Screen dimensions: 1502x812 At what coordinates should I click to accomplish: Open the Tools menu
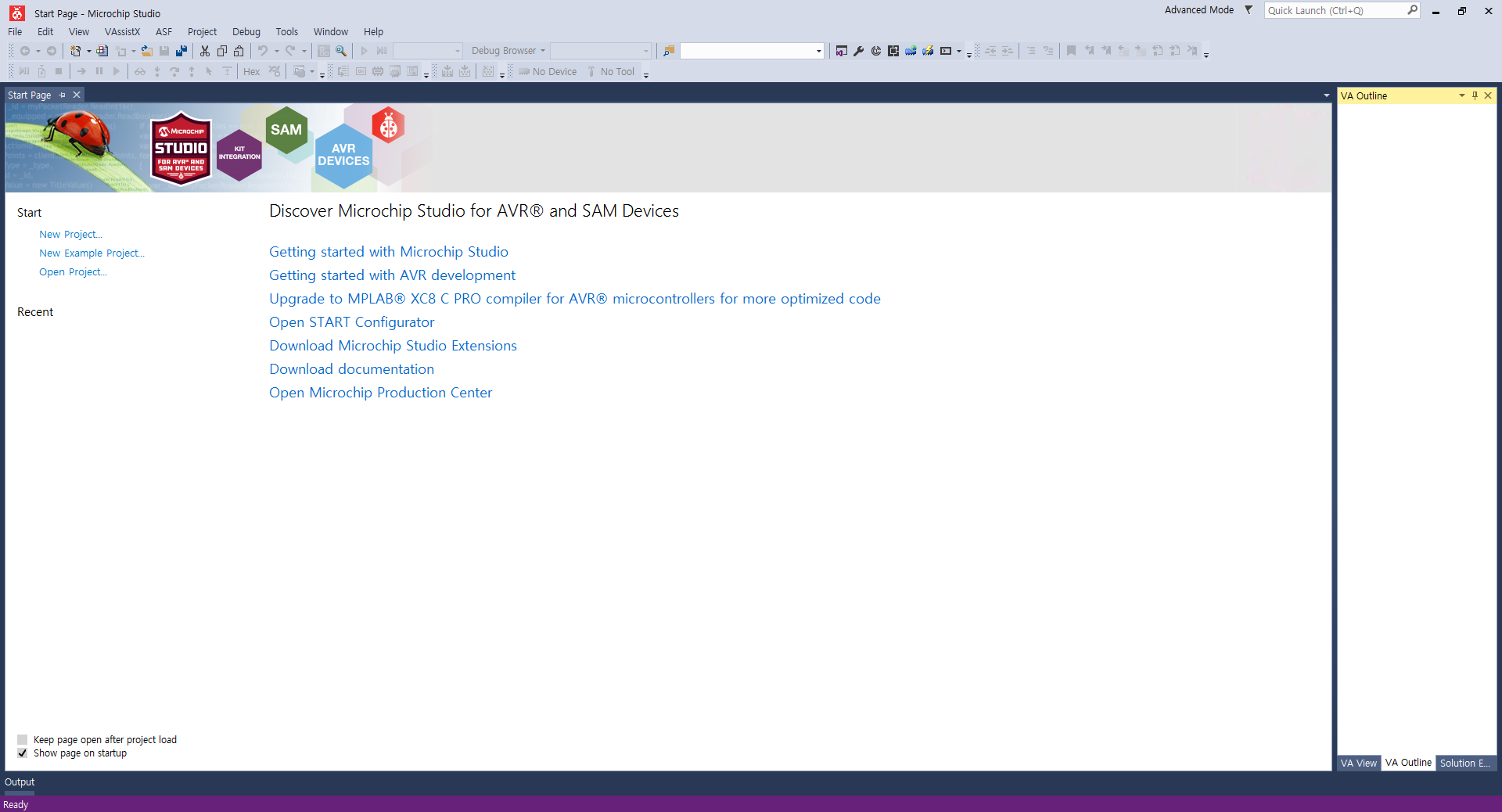[x=287, y=32]
